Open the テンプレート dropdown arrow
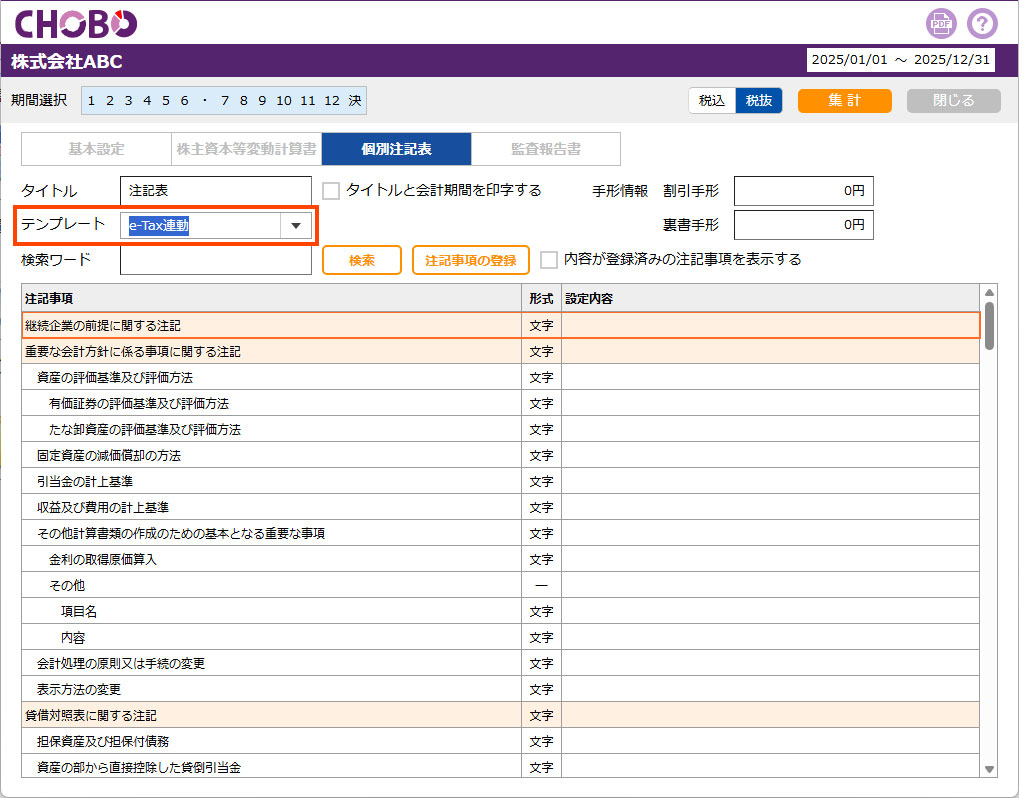Screen dimensions: 1019x798 click(x=296, y=225)
